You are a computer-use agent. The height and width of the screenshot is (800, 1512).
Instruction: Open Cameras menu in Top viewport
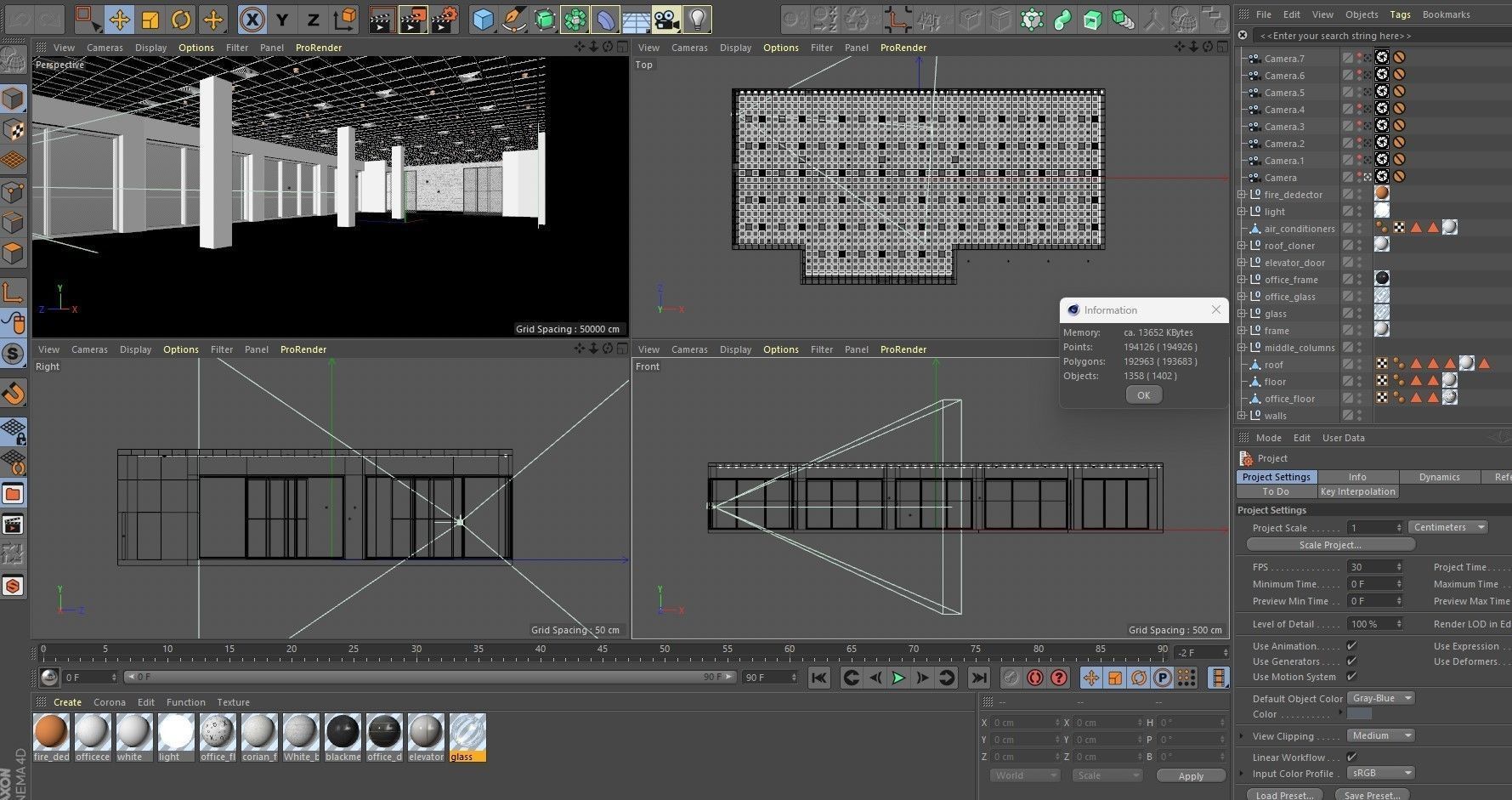click(x=689, y=48)
